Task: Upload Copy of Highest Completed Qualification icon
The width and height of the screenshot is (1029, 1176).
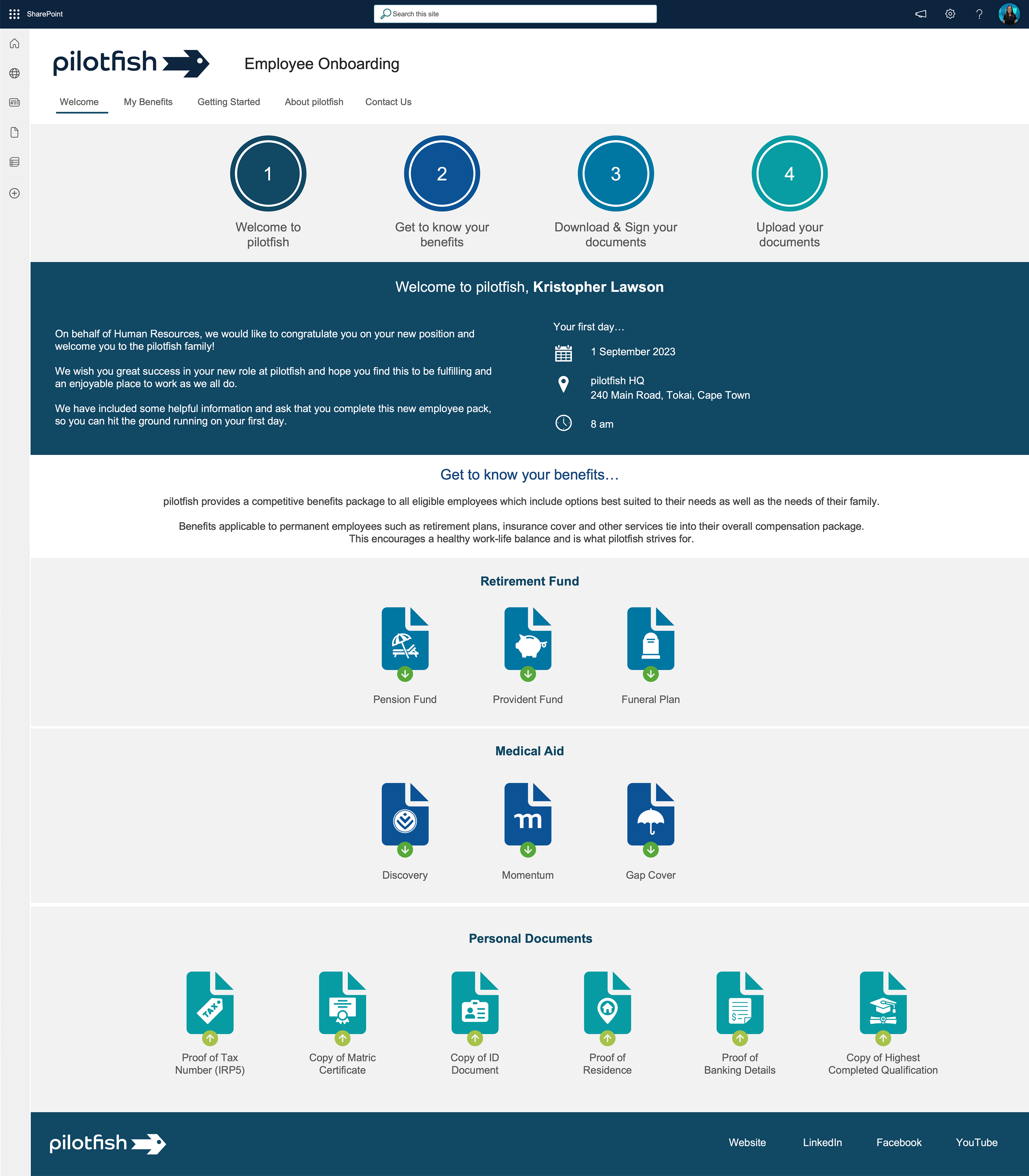Action: [x=883, y=1008]
